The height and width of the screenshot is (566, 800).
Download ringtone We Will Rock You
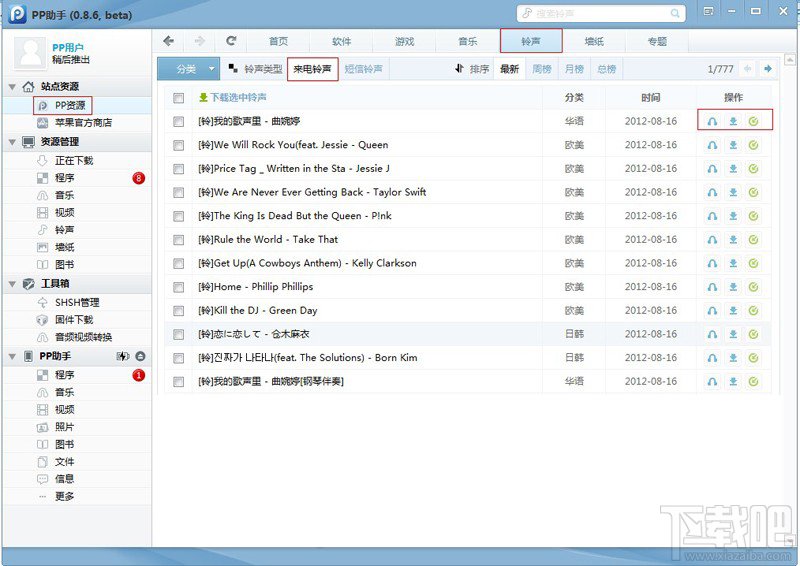(733, 145)
